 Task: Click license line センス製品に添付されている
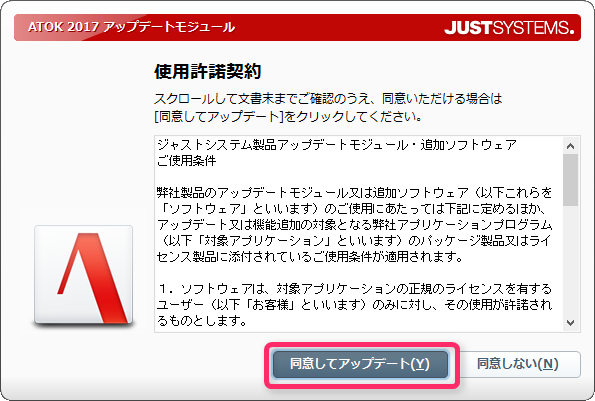click(310, 257)
